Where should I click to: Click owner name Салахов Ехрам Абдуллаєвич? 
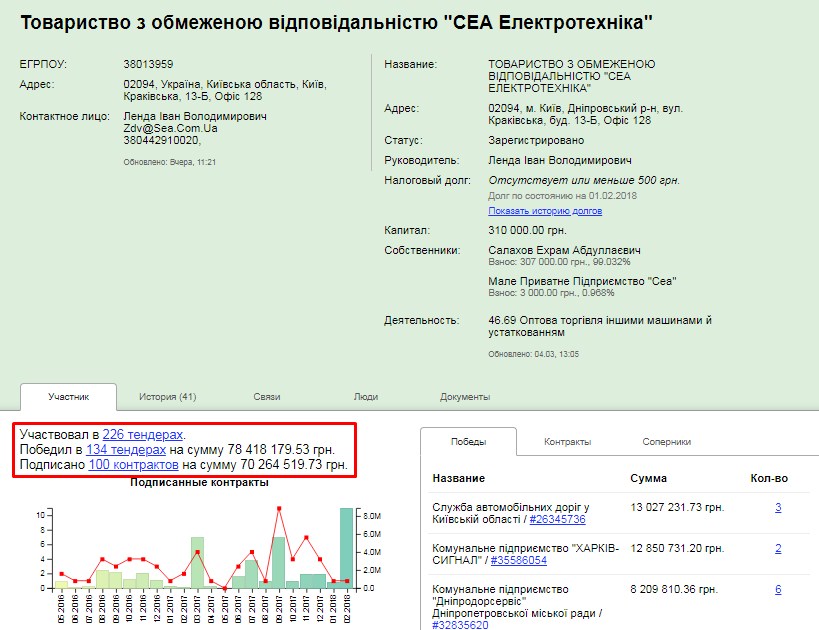[x=564, y=250]
